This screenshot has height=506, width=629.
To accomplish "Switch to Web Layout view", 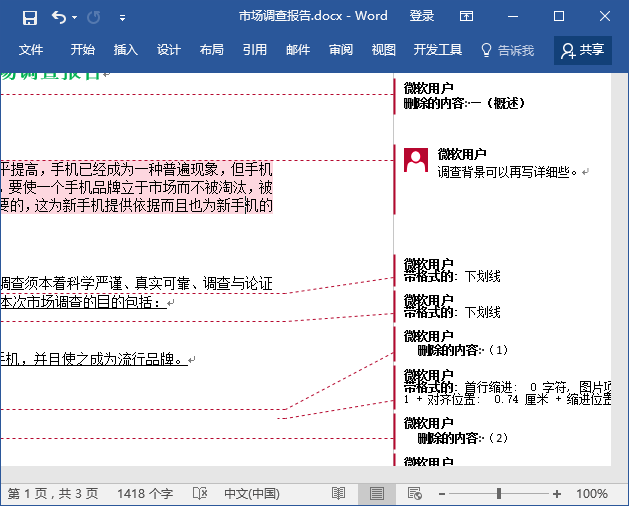I will (414, 493).
